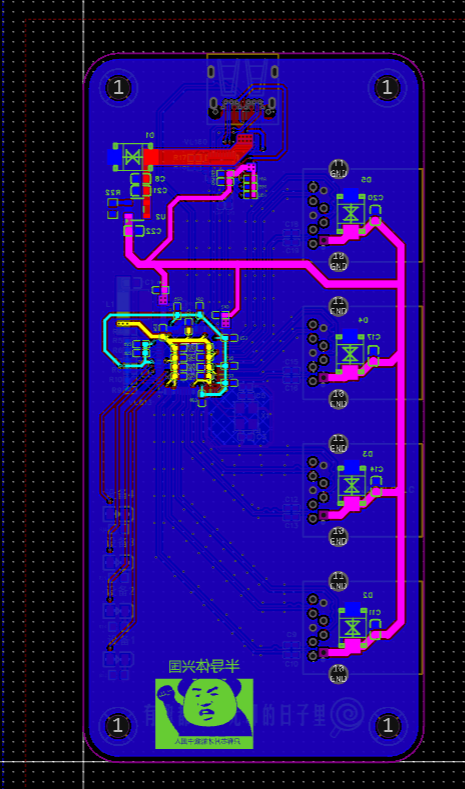The height and width of the screenshot is (789, 465).
Task: Select the GND test pad above D5
Action: click(x=338, y=169)
